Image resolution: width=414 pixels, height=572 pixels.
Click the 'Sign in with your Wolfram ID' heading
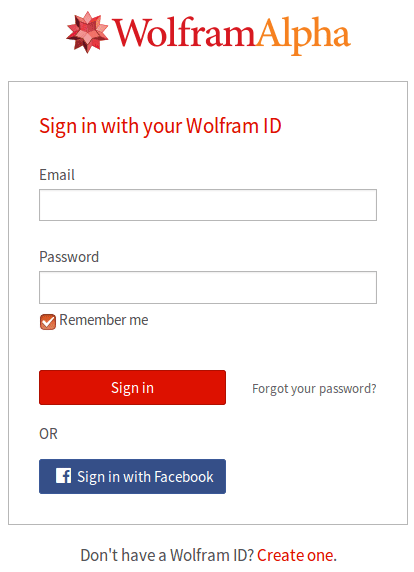tap(160, 126)
